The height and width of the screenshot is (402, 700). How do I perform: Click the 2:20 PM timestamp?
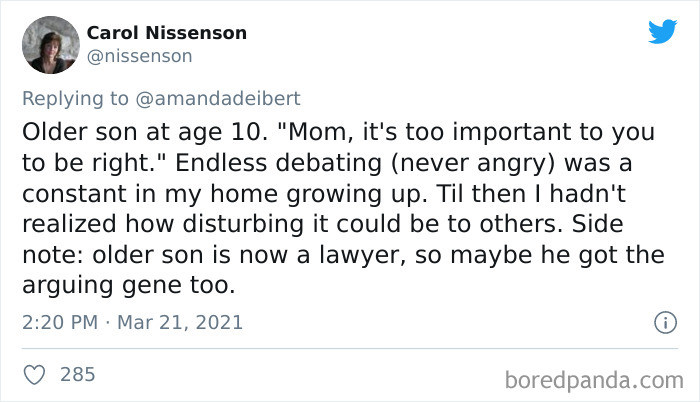59,323
